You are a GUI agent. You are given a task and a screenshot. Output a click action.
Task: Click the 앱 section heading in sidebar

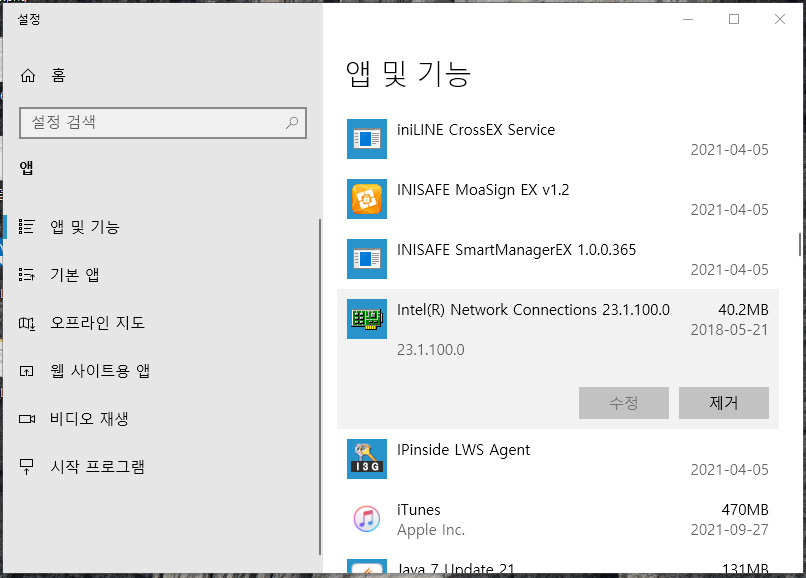pyautogui.click(x=27, y=168)
